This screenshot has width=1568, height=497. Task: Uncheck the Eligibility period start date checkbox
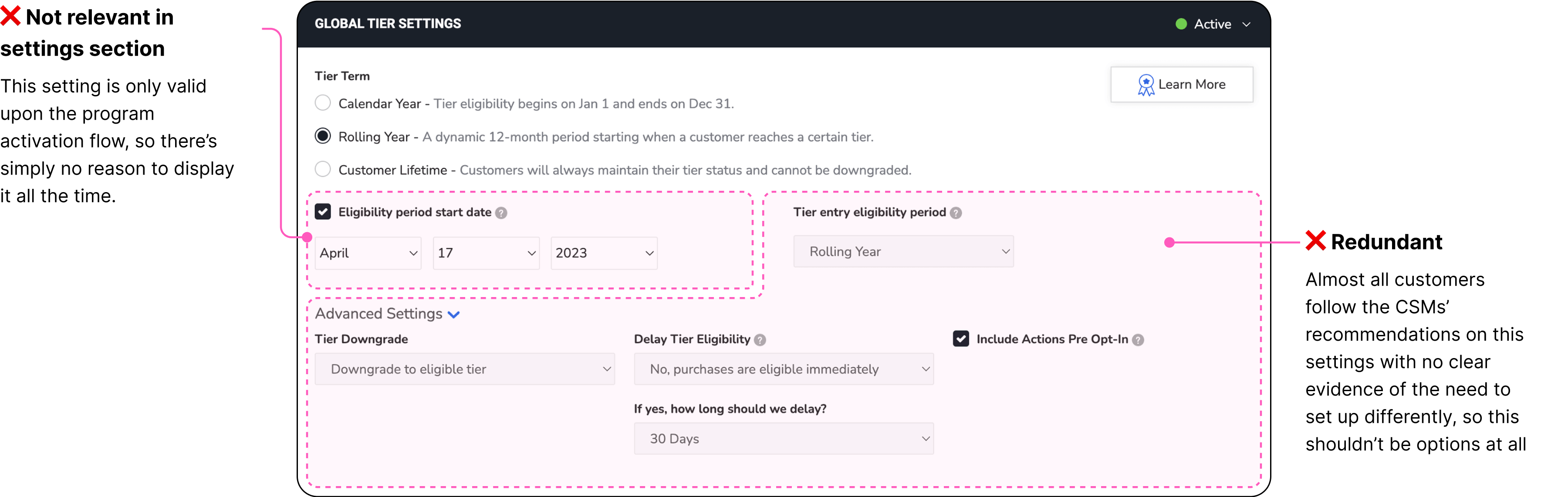coord(323,211)
